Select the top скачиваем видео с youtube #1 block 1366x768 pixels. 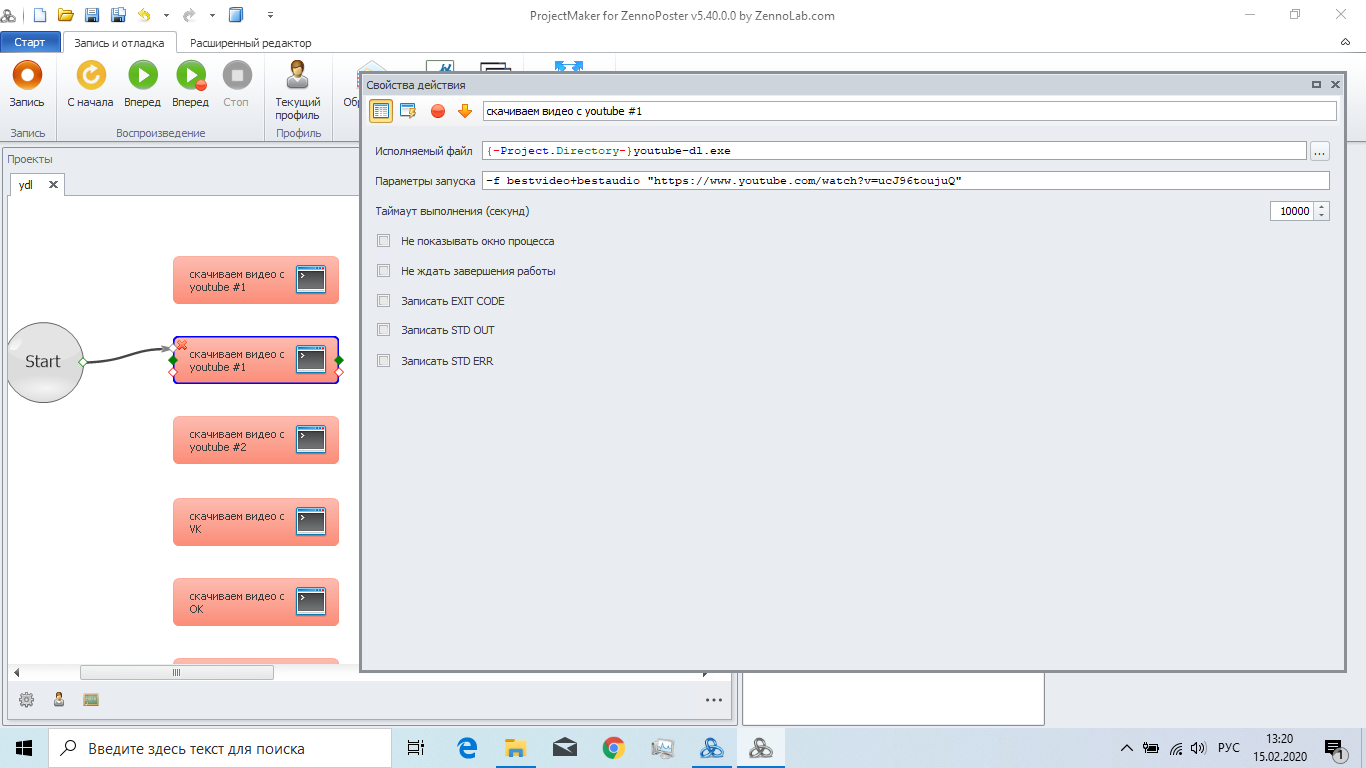coord(256,280)
